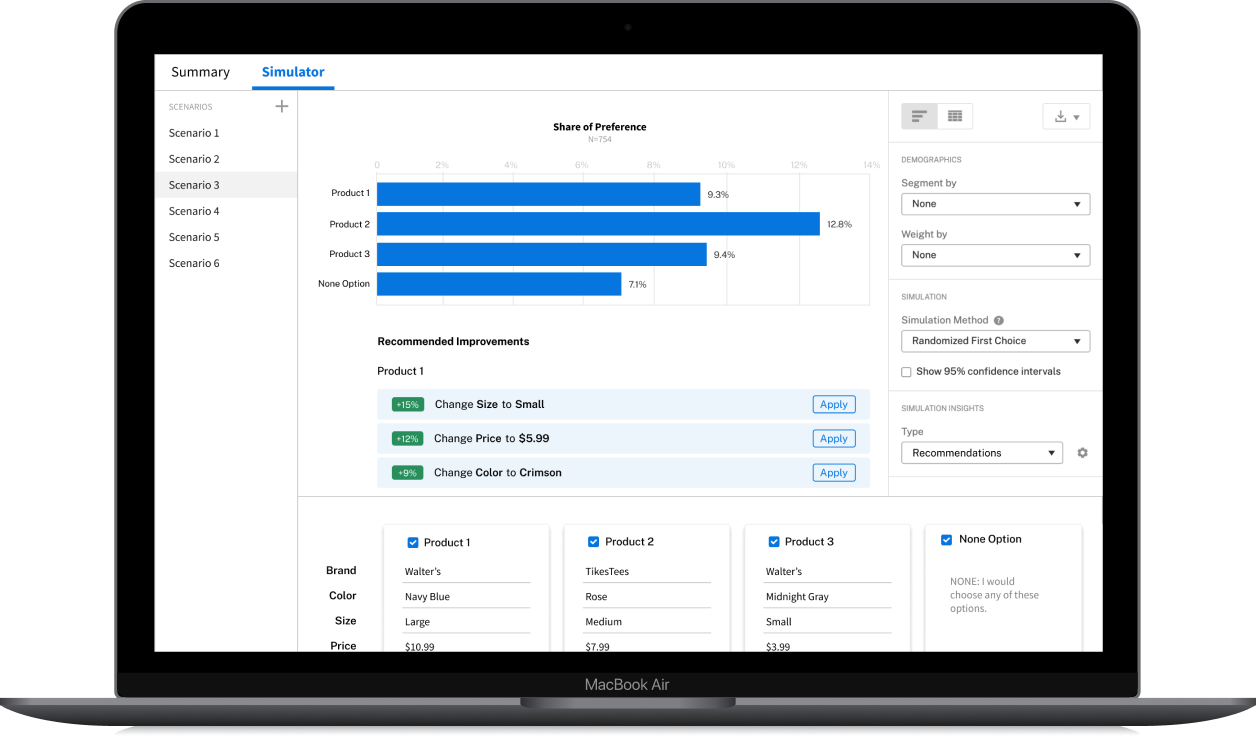Edit Product 2 size Medium
Viewport: 1256px width, 736px height.
[647, 622]
